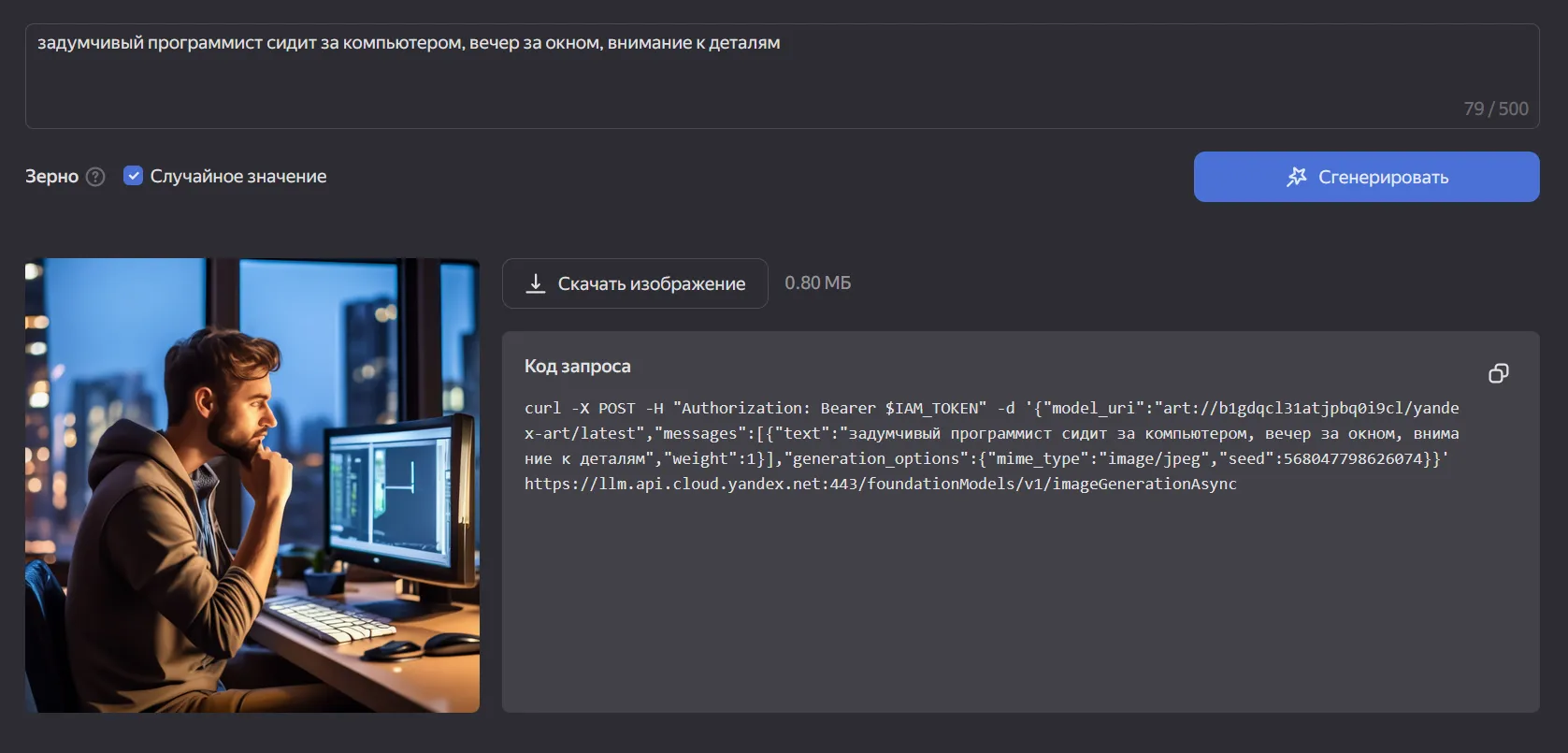The width and height of the screenshot is (1568, 753).
Task: Click the help icon next to Зерно
Action: [95, 177]
